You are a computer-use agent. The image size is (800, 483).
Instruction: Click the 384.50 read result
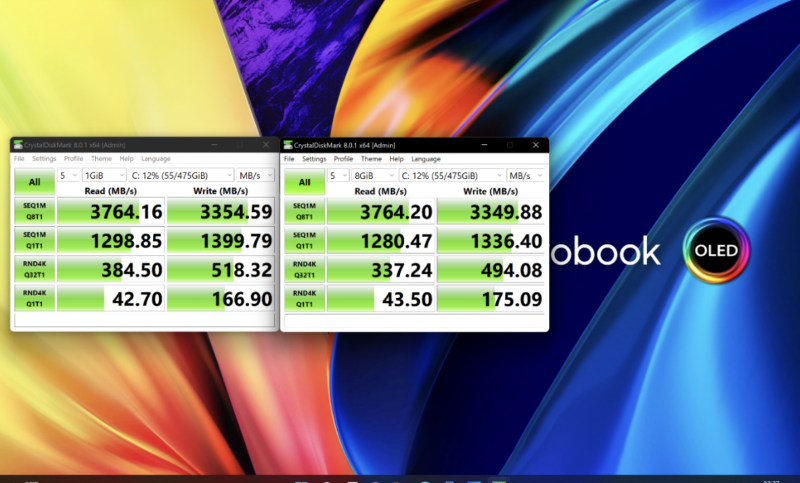[111, 269]
